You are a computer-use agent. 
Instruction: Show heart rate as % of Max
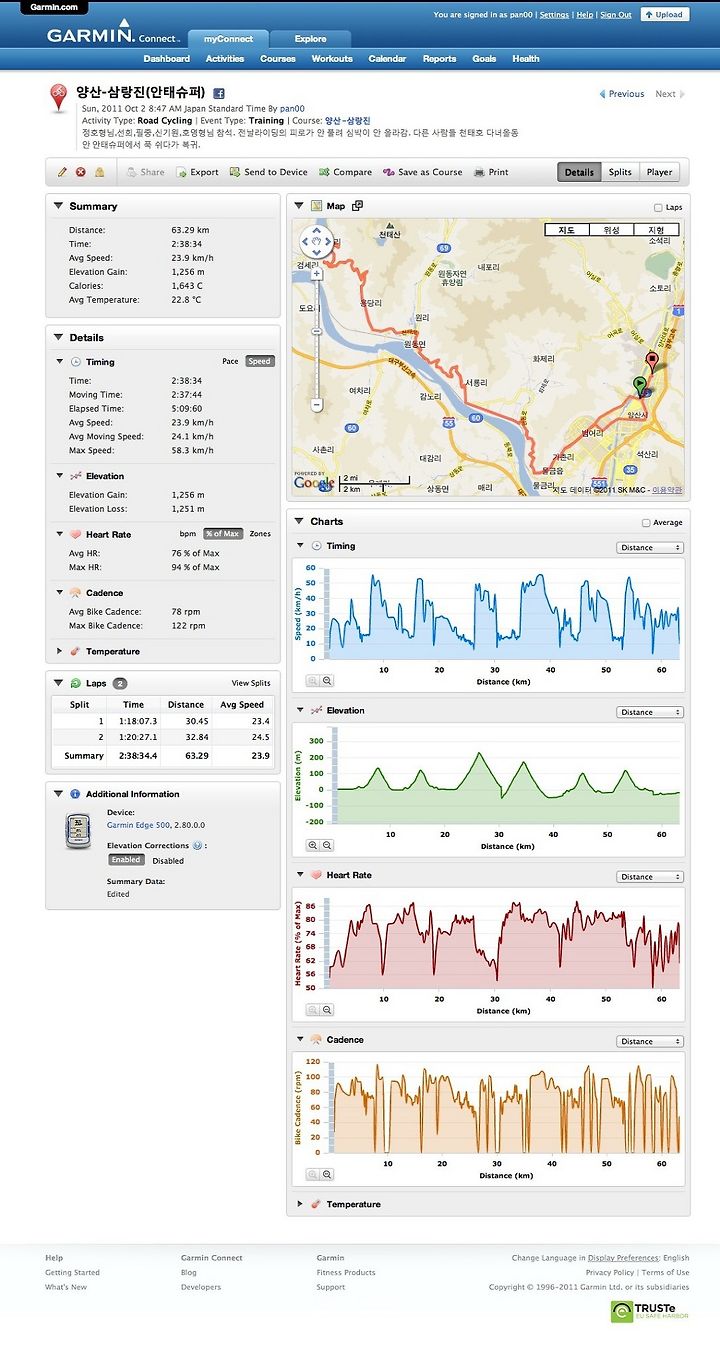tap(223, 534)
